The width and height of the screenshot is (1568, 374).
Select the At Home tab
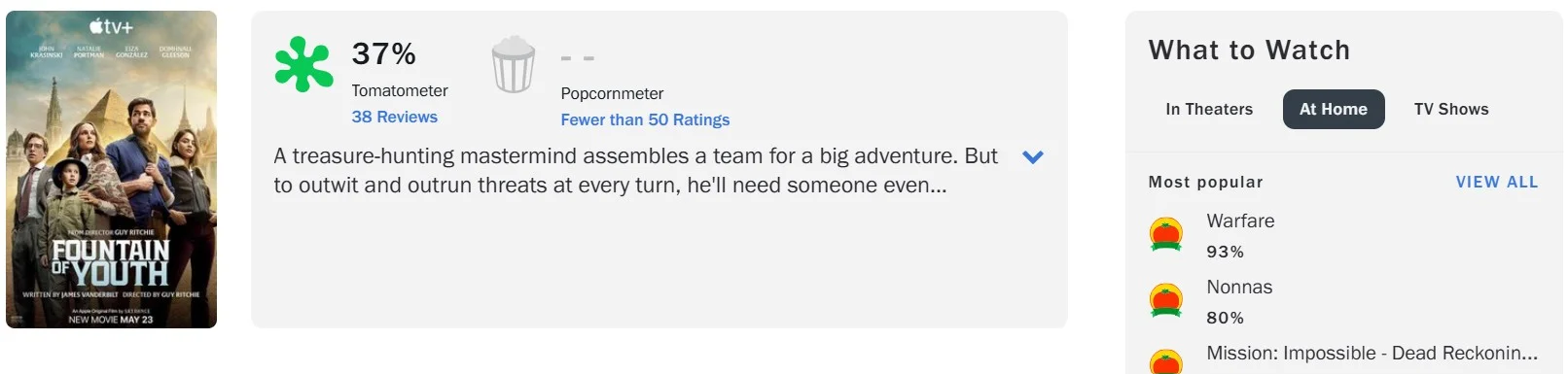click(x=1334, y=109)
